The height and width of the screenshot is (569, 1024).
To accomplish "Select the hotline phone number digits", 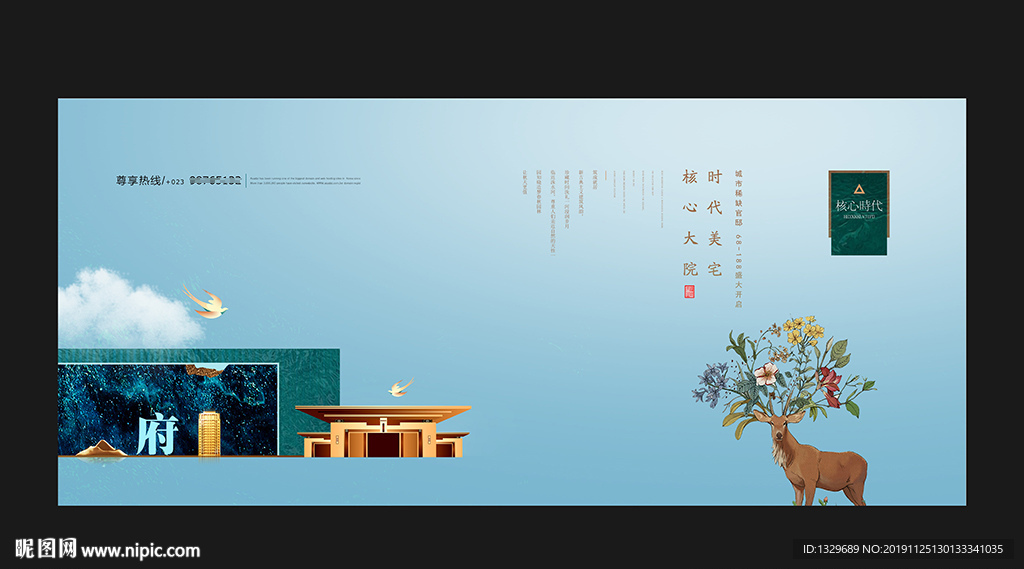I will [215, 180].
